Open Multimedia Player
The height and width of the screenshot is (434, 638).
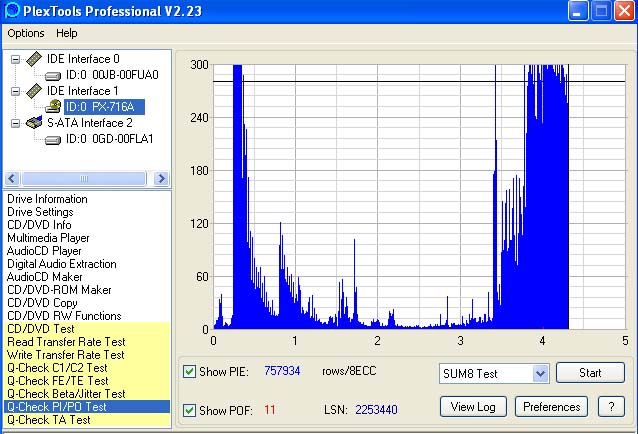pos(48,238)
